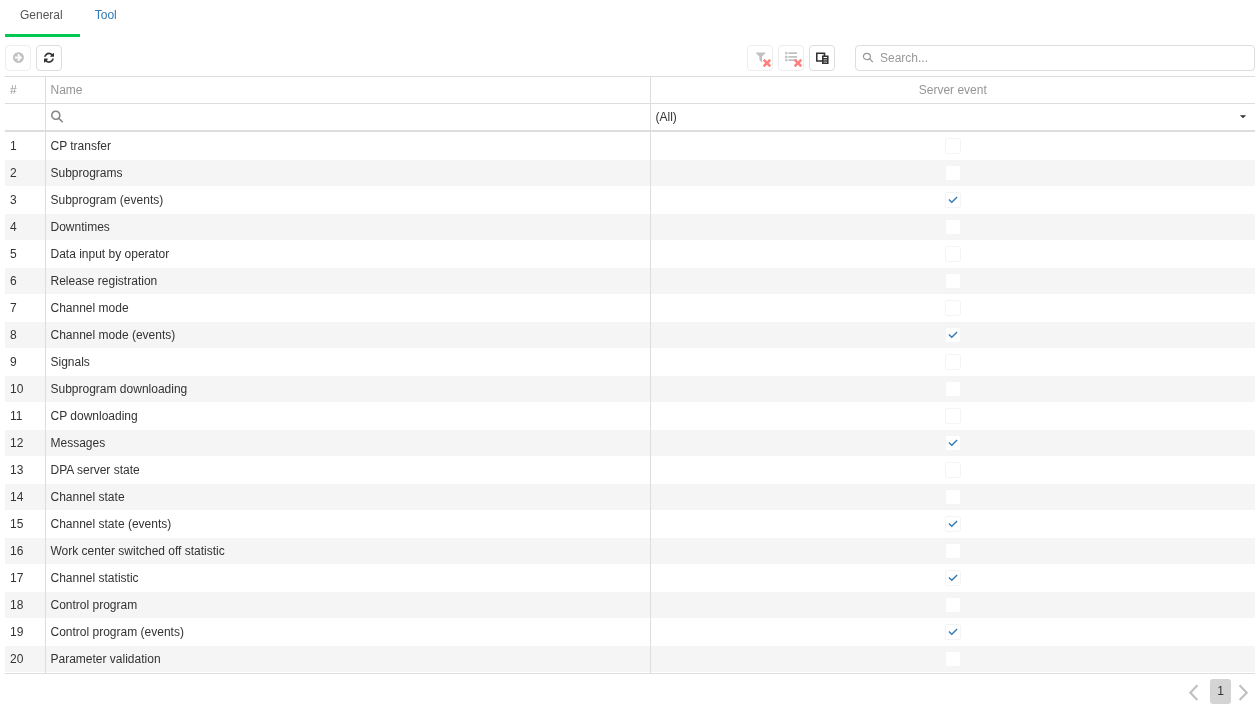Select the Channel mode (events) row name
This screenshot has width=1260, height=707.
click(x=113, y=335)
